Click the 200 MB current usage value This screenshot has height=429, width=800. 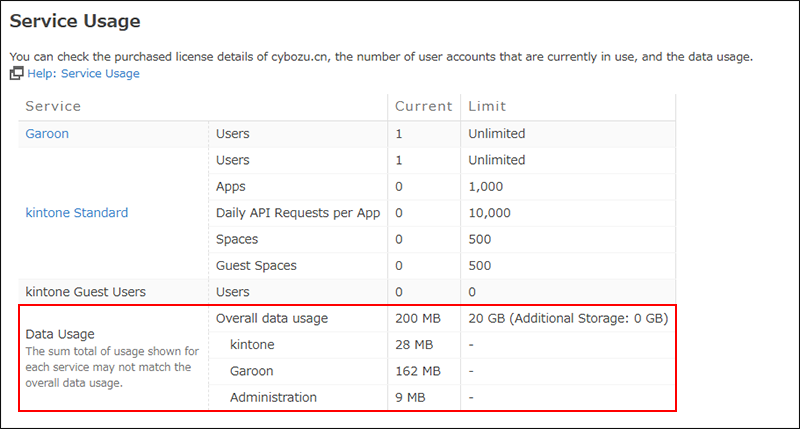click(x=418, y=319)
